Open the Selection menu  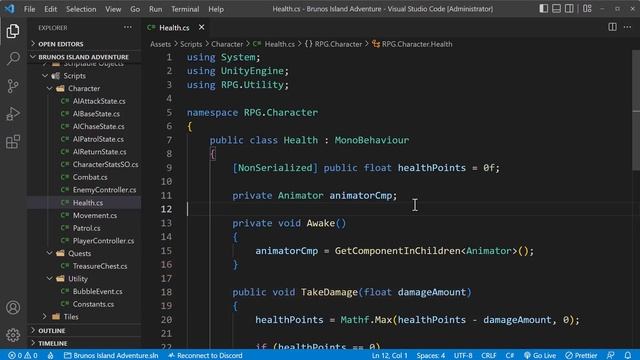coord(81,9)
